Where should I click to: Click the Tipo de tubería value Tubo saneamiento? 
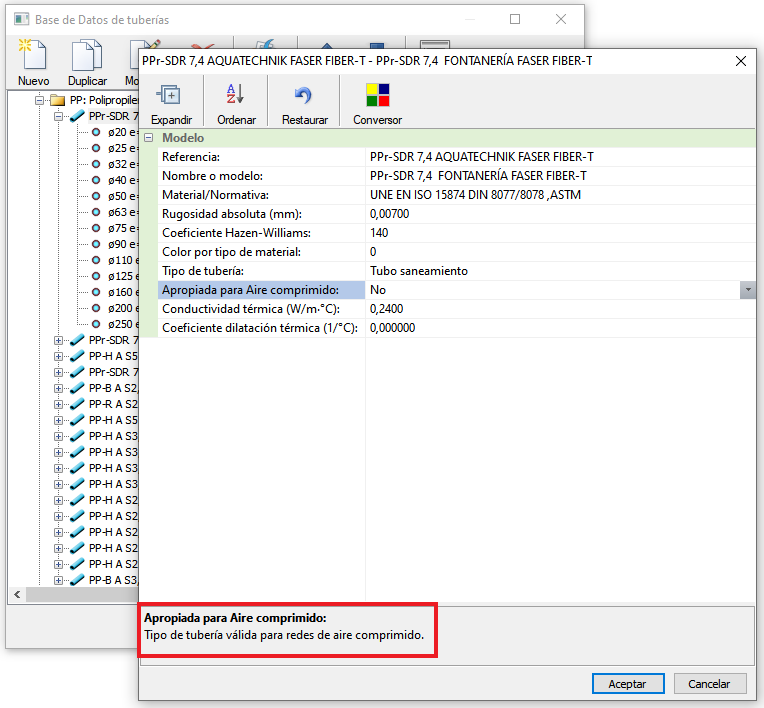point(560,271)
